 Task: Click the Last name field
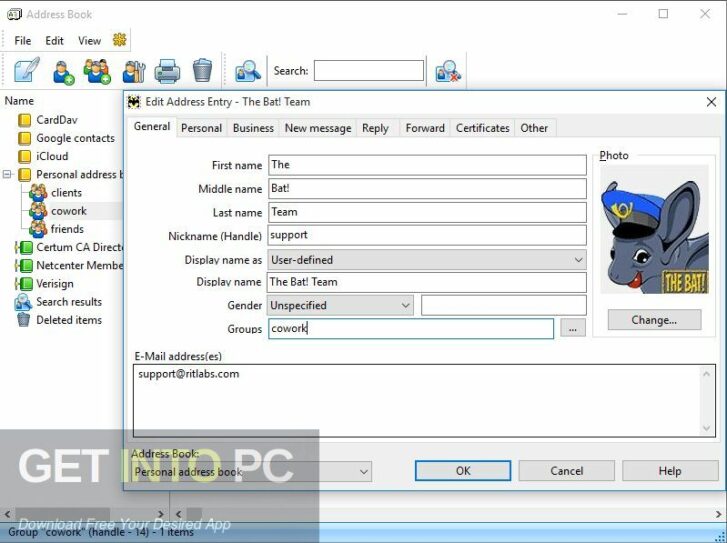(427, 212)
